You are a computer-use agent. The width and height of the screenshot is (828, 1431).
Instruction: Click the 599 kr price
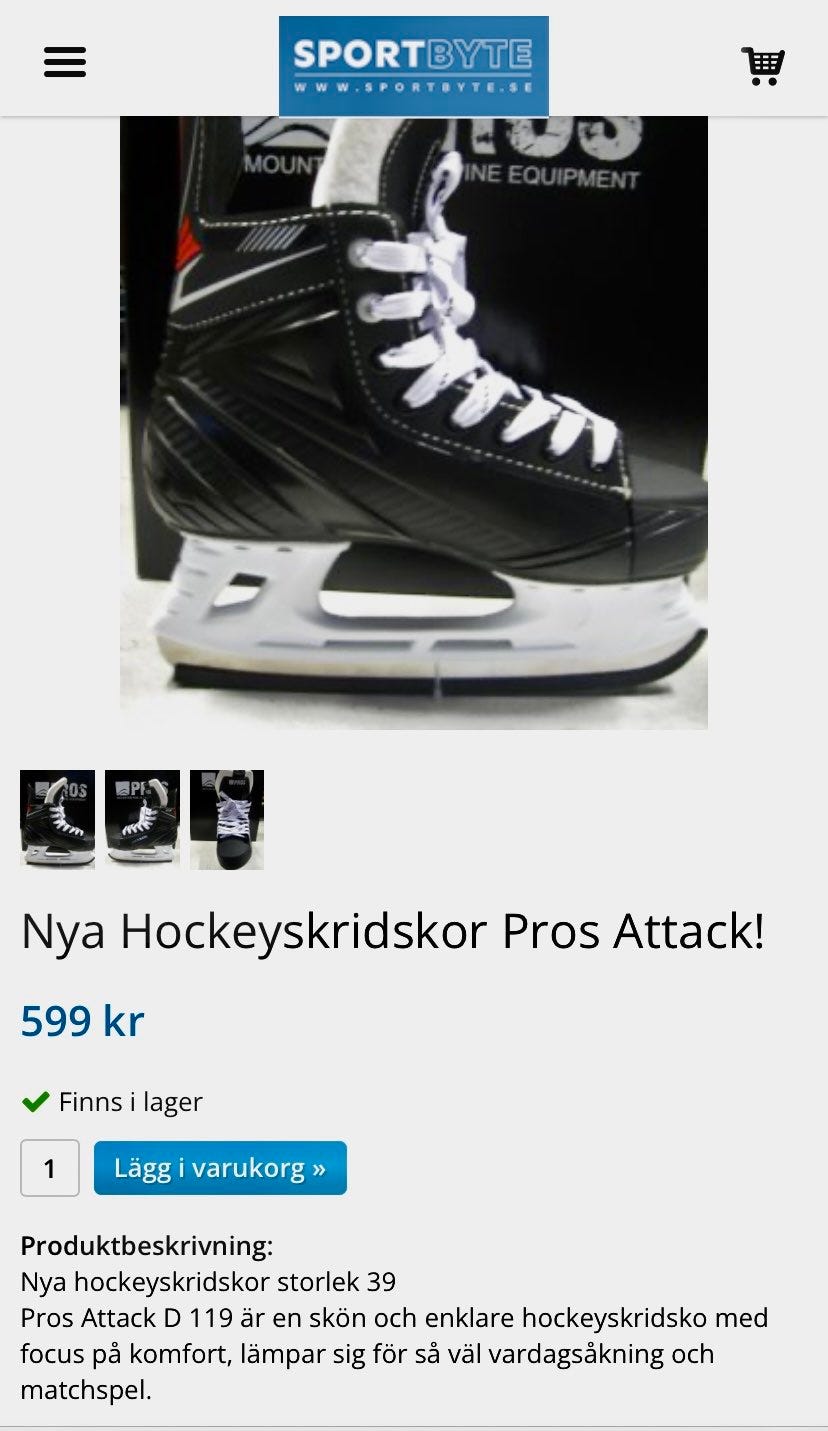(x=83, y=1021)
